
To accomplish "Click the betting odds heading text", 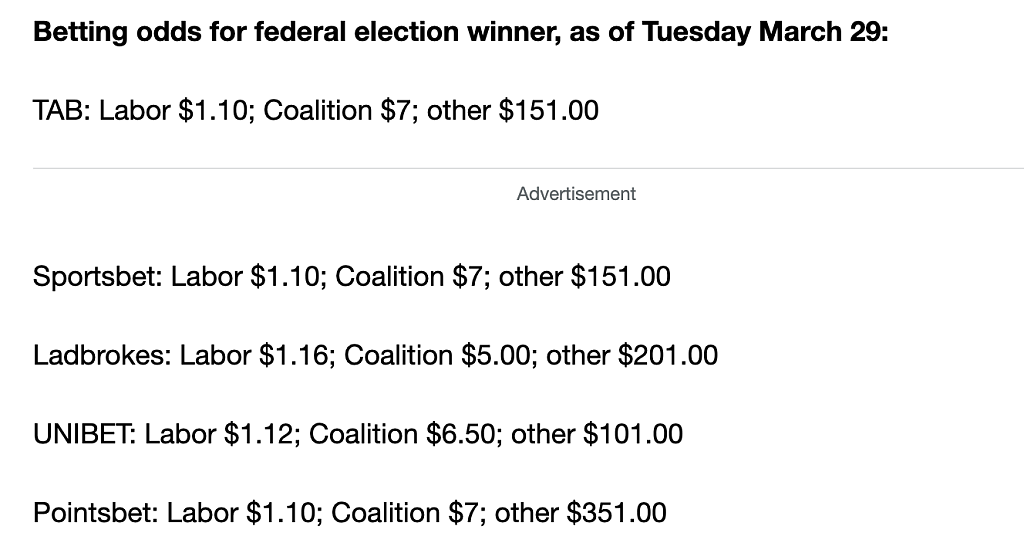I will pos(460,31).
